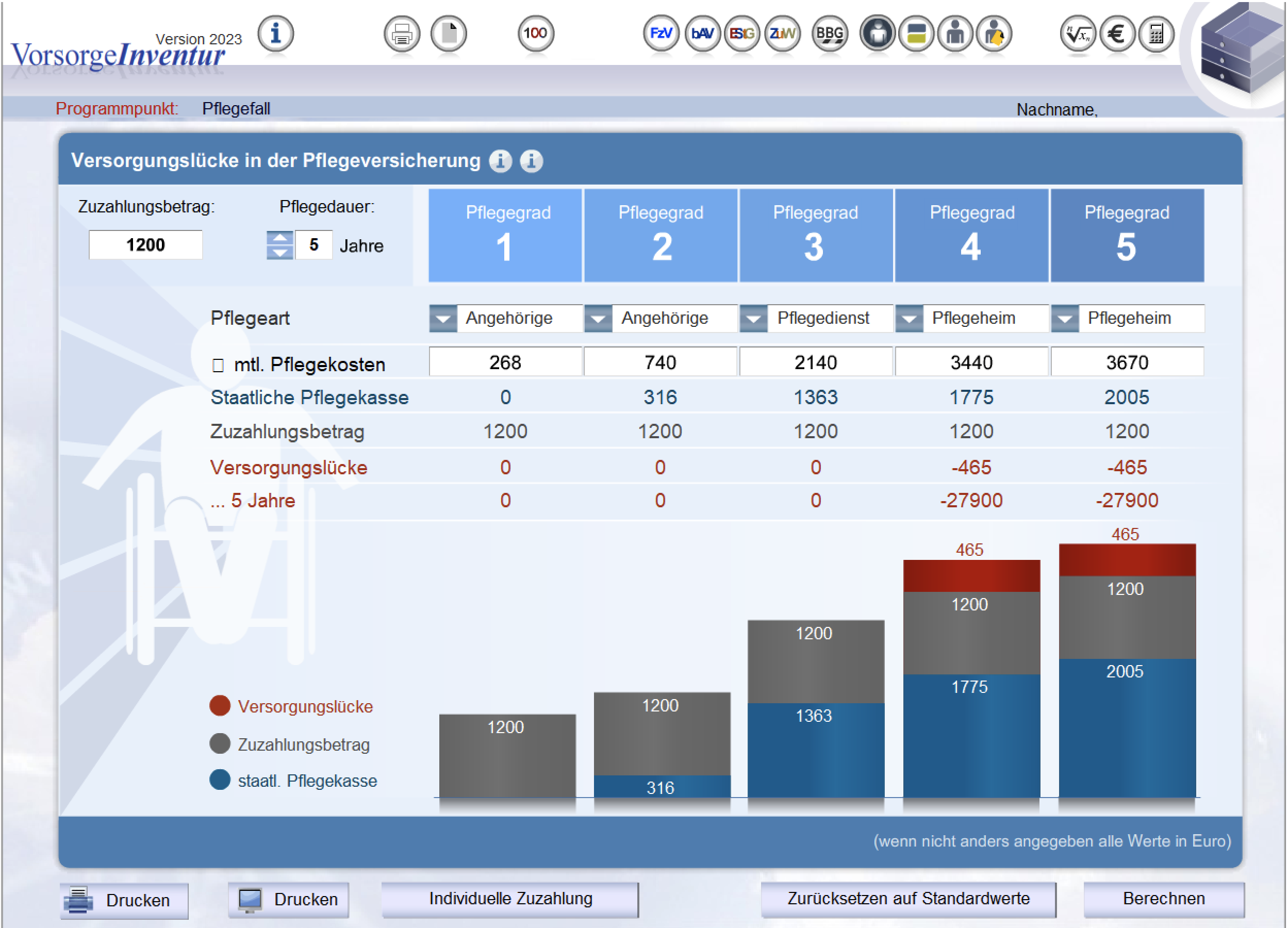Open Pflegeart dropdown for Pflegegrad 1

click(x=443, y=319)
